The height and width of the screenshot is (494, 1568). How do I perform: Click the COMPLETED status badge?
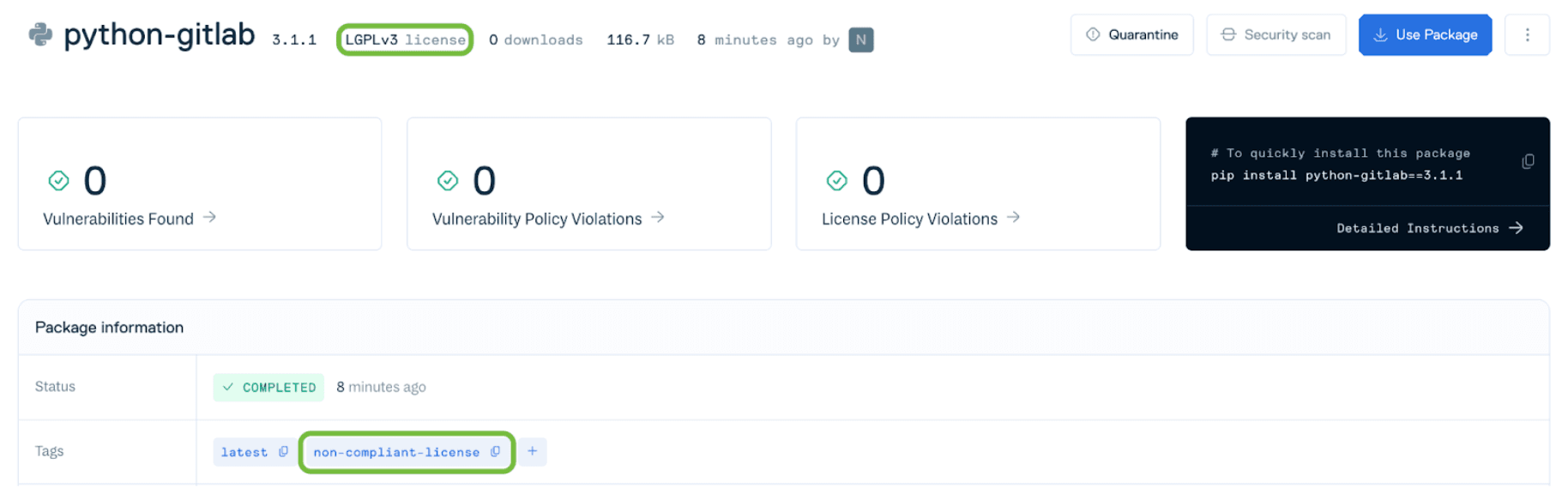(x=268, y=388)
